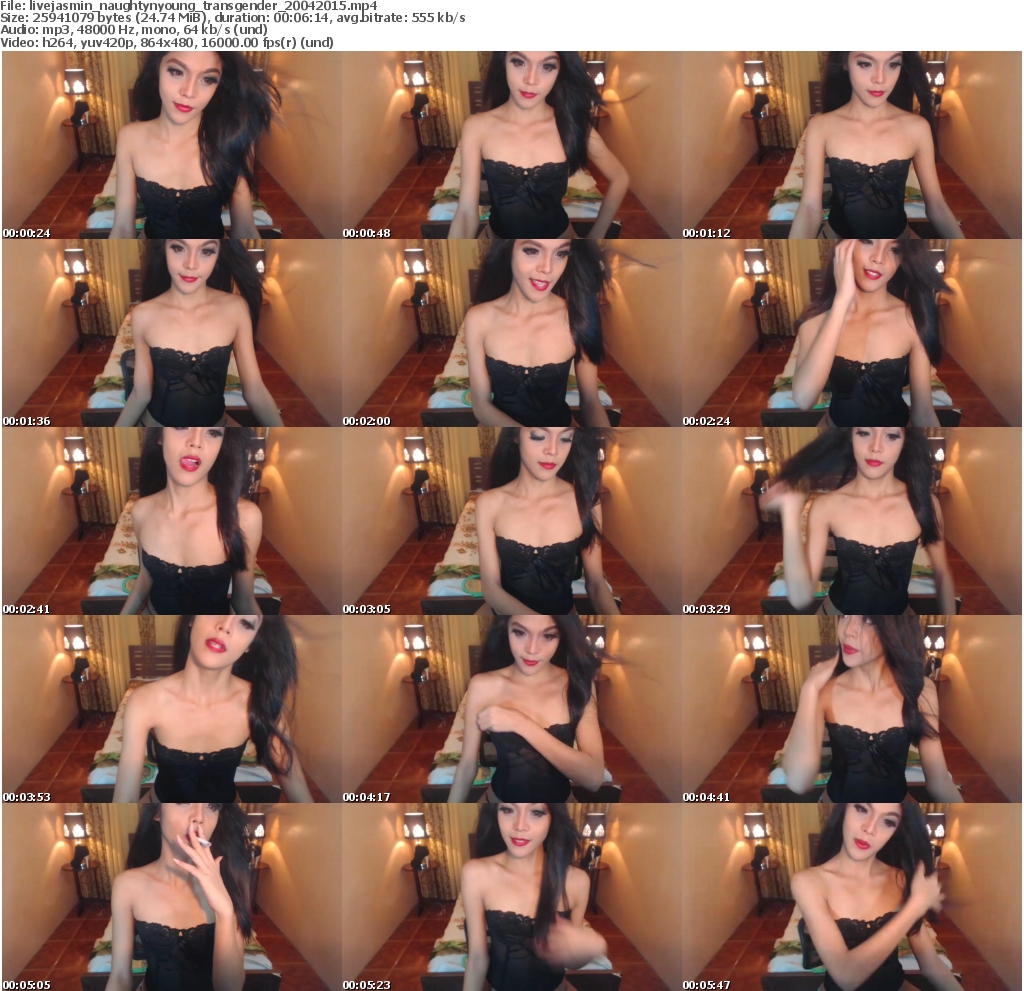This screenshot has width=1024, height=991.
Task: Select the thumbnail frame at 00:03:53
Action: point(172,709)
